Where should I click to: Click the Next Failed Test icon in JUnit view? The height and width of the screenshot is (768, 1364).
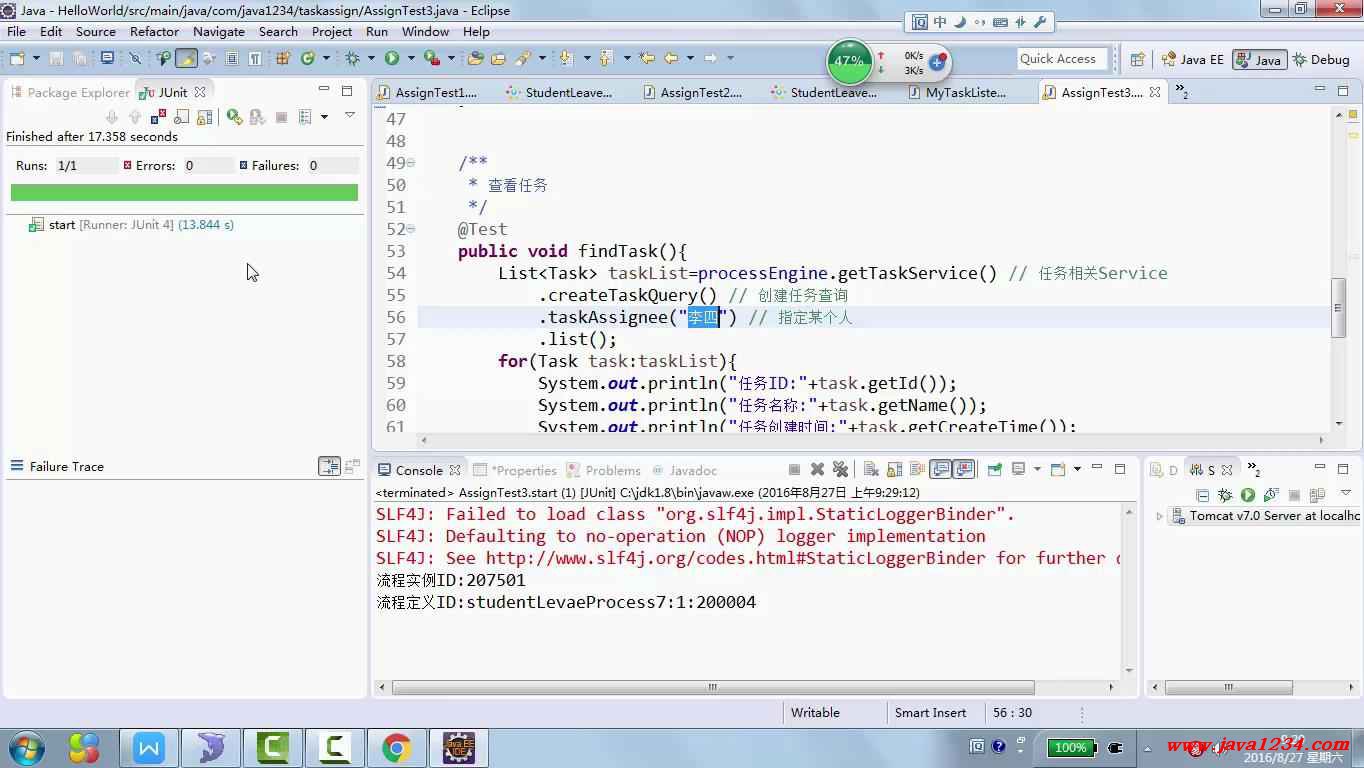[x=112, y=117]
